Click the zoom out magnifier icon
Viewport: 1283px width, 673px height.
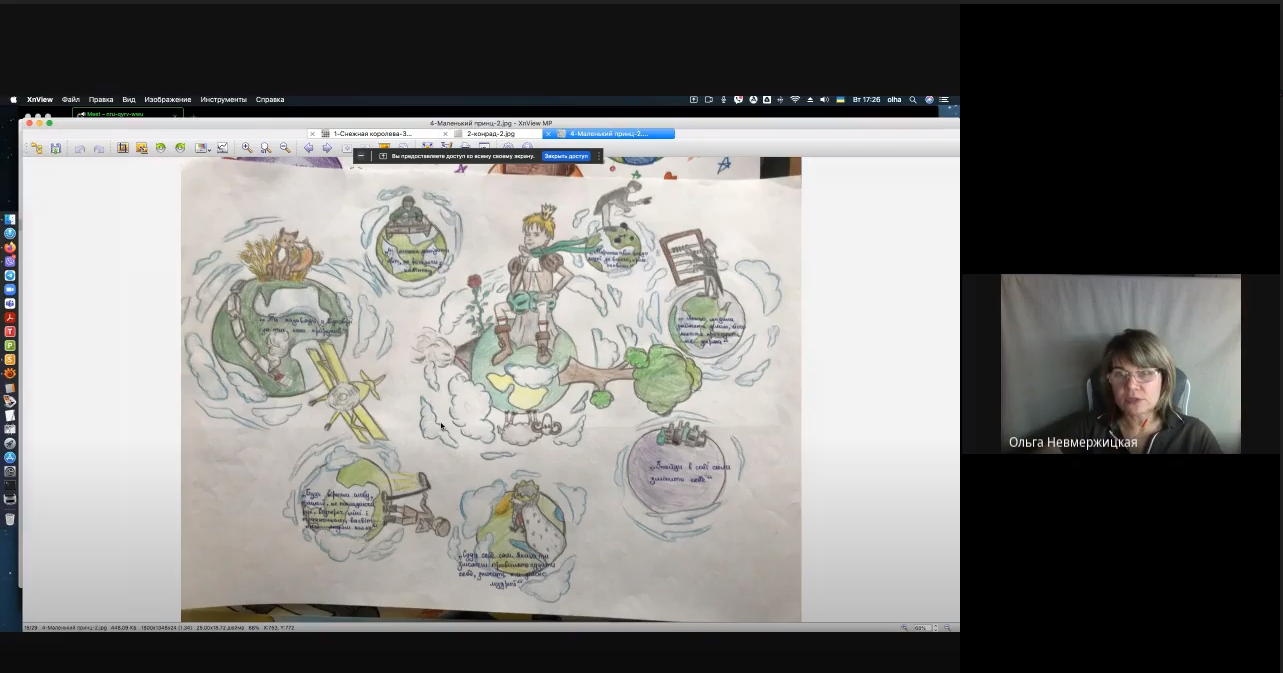tap(285, 148)
